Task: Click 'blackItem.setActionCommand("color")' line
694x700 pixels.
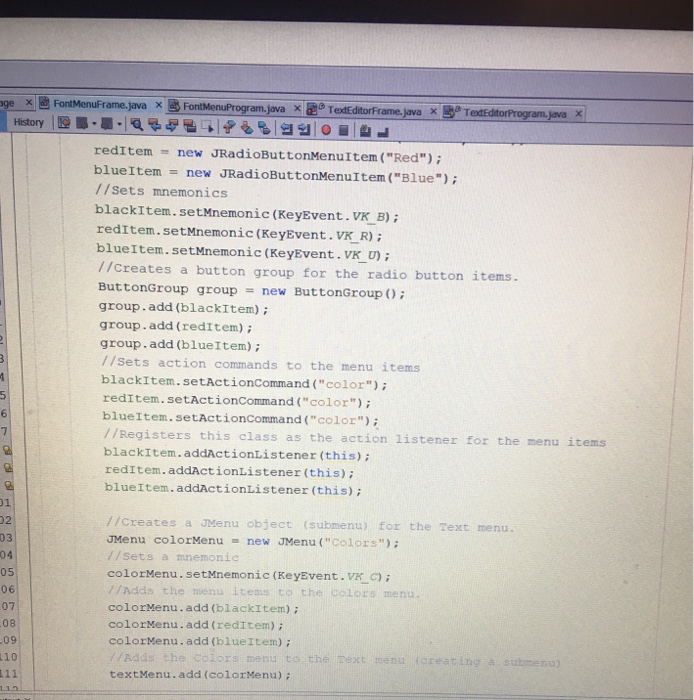Action: pos(244,383)
